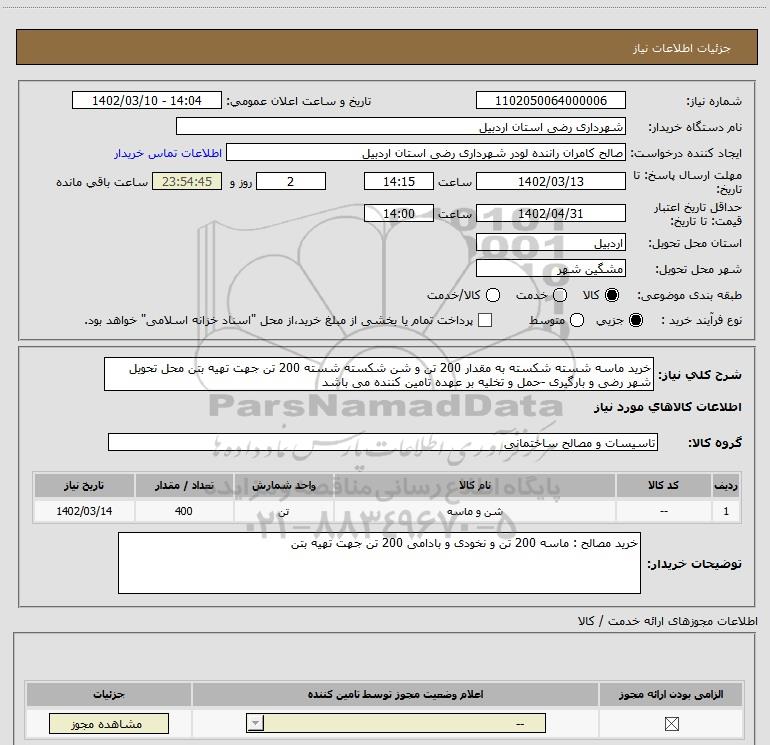This screenshot has height=745, width=770.
Task: Click the quantity cell 400
Action: coord(184,511)
